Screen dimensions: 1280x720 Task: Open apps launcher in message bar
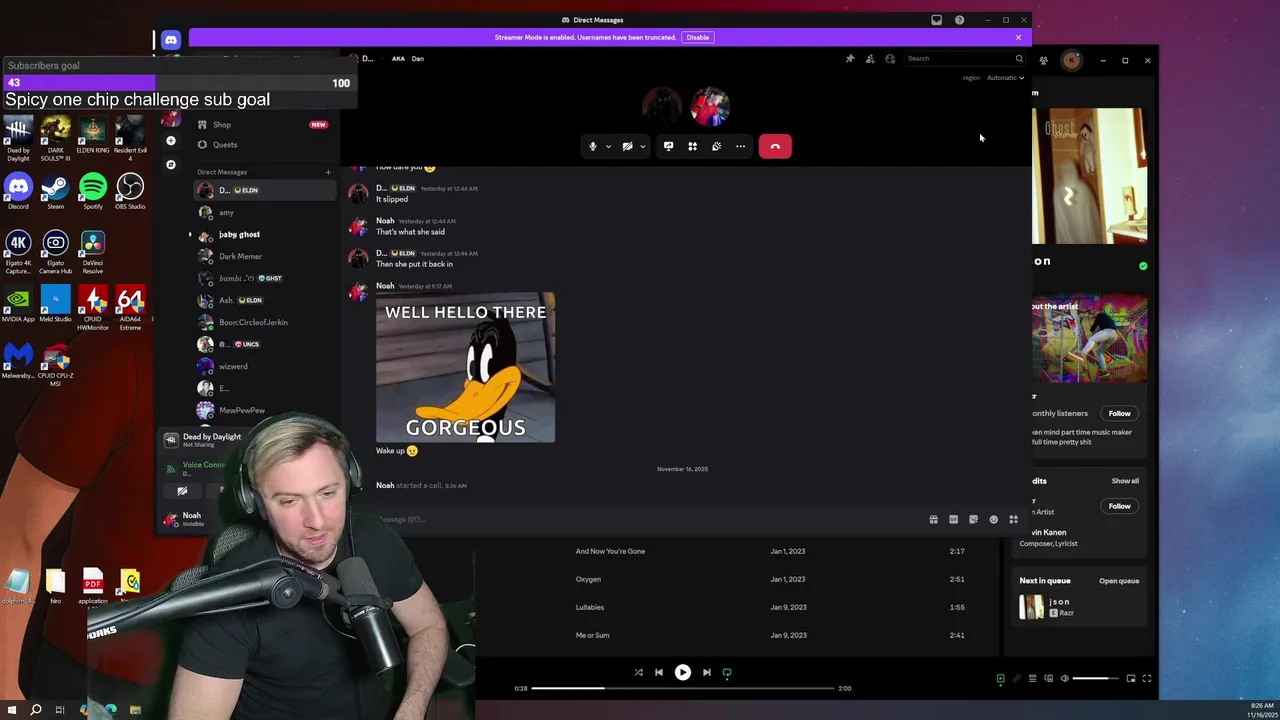pos(1013,519)
